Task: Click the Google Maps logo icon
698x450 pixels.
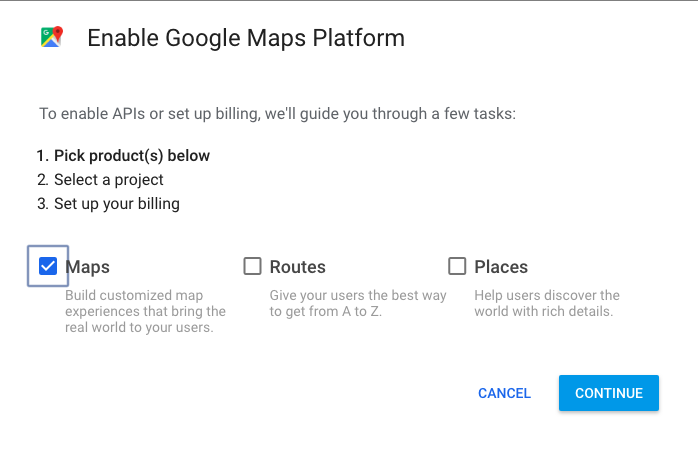Action: pyautogui.click(x=52, y=37)
